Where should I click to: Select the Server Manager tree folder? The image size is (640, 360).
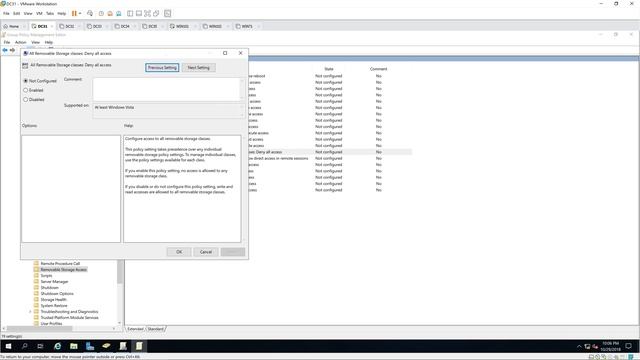[54, 282]
